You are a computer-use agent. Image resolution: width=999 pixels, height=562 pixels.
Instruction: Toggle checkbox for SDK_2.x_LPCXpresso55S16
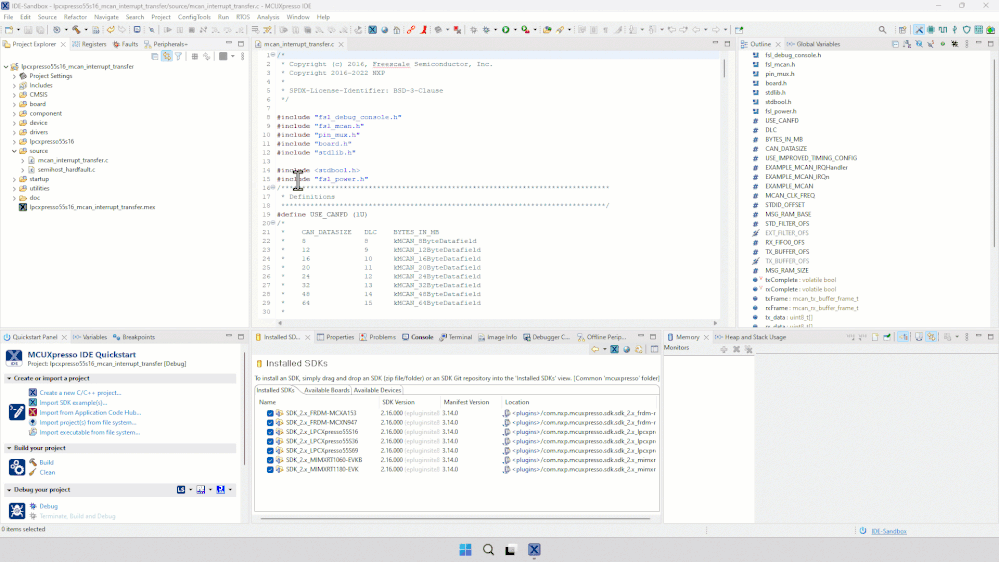(x=270, y=432)
